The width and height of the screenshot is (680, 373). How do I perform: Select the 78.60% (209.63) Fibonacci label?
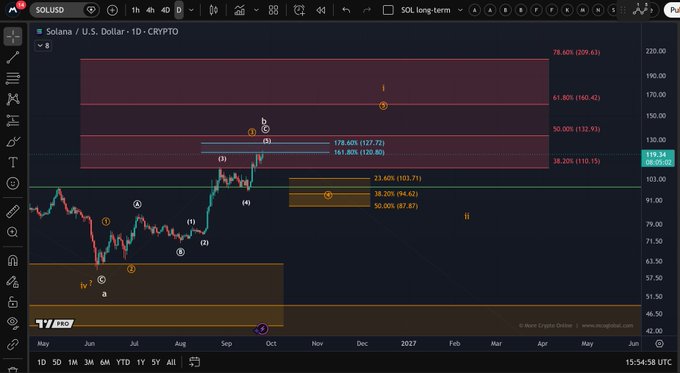click(576, 52)
